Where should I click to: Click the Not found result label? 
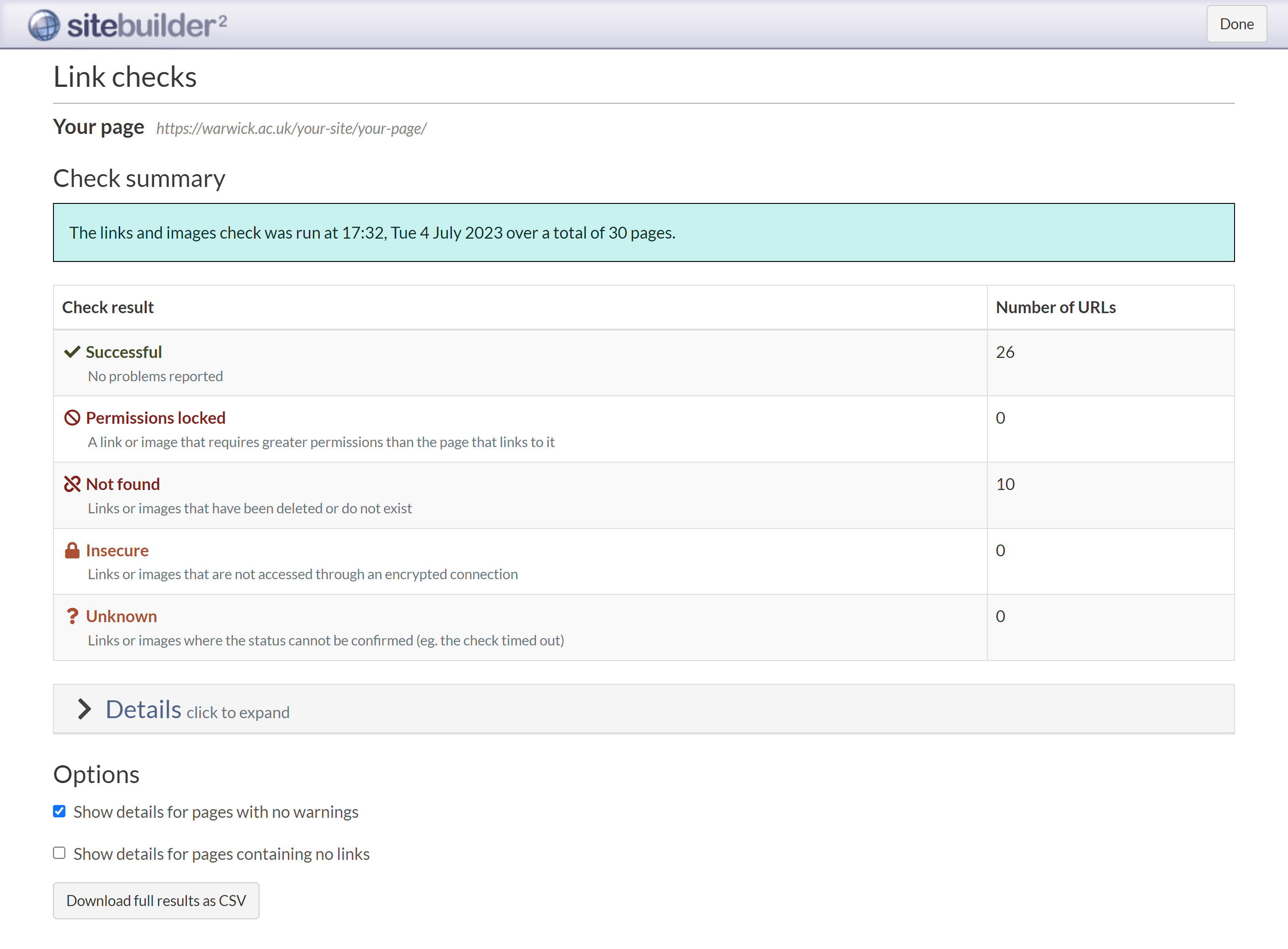(123, 484)
